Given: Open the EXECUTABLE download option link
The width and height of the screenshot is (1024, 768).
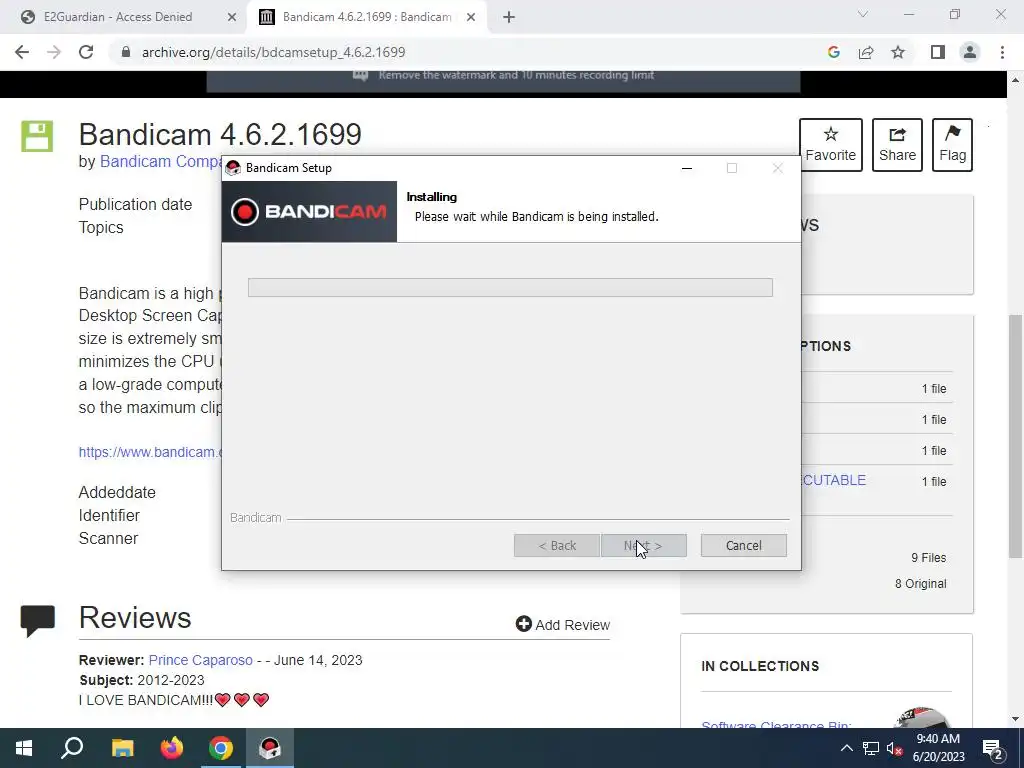Looking at the screenshot, I should 833,480.
